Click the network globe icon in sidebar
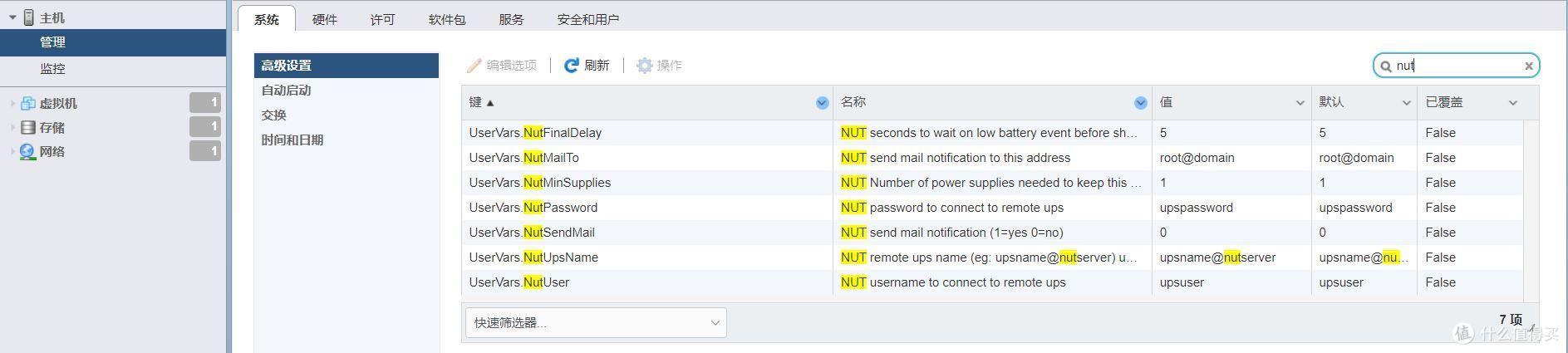Image resolution: width=1568 pixels, height=353 pixels. [28, 152]
